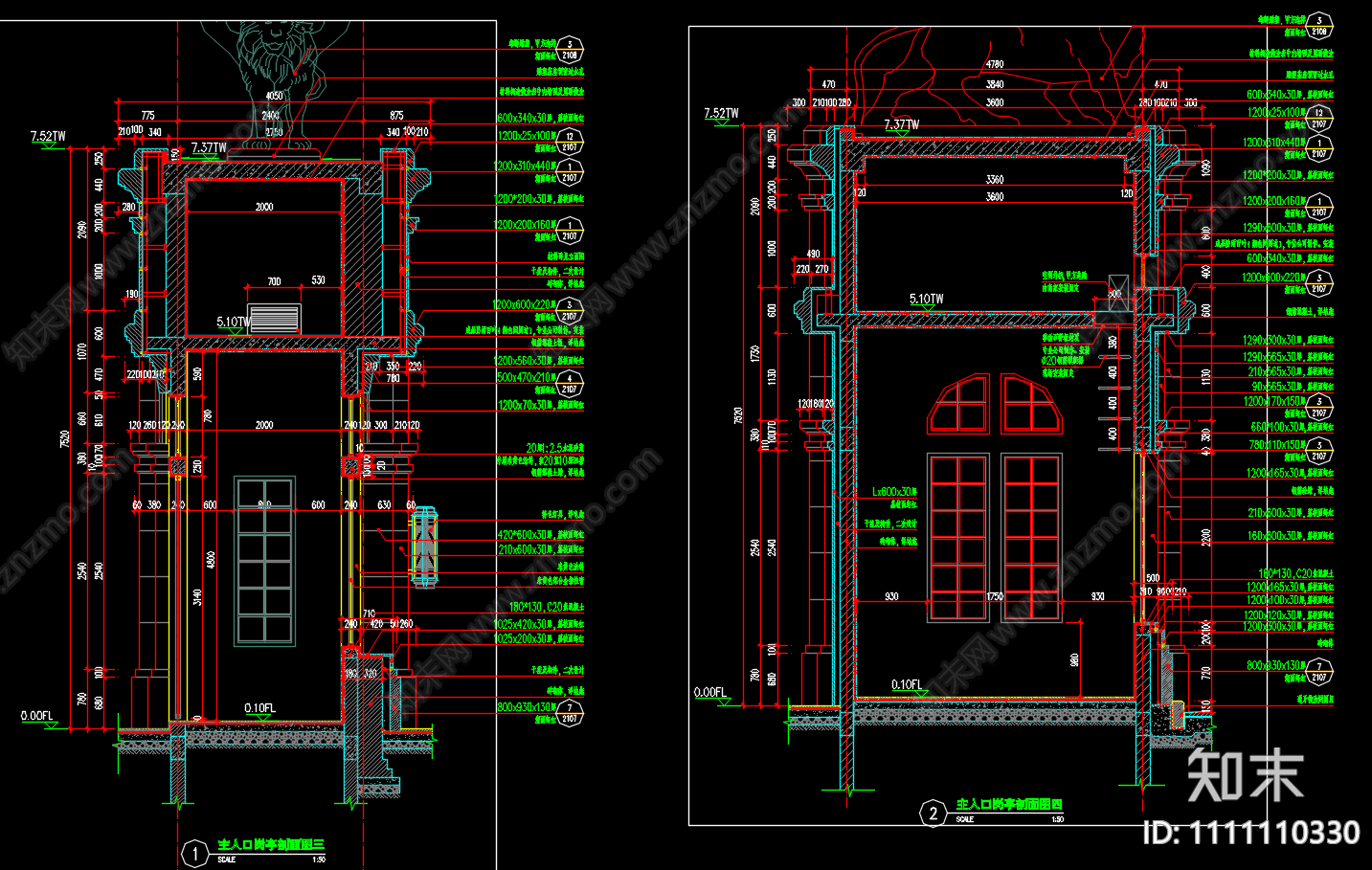Pick the 7/2107 detail callout in drawing 2
Image resolution: width=1372 pixels, height=870 pixels.
point(1319,671)
